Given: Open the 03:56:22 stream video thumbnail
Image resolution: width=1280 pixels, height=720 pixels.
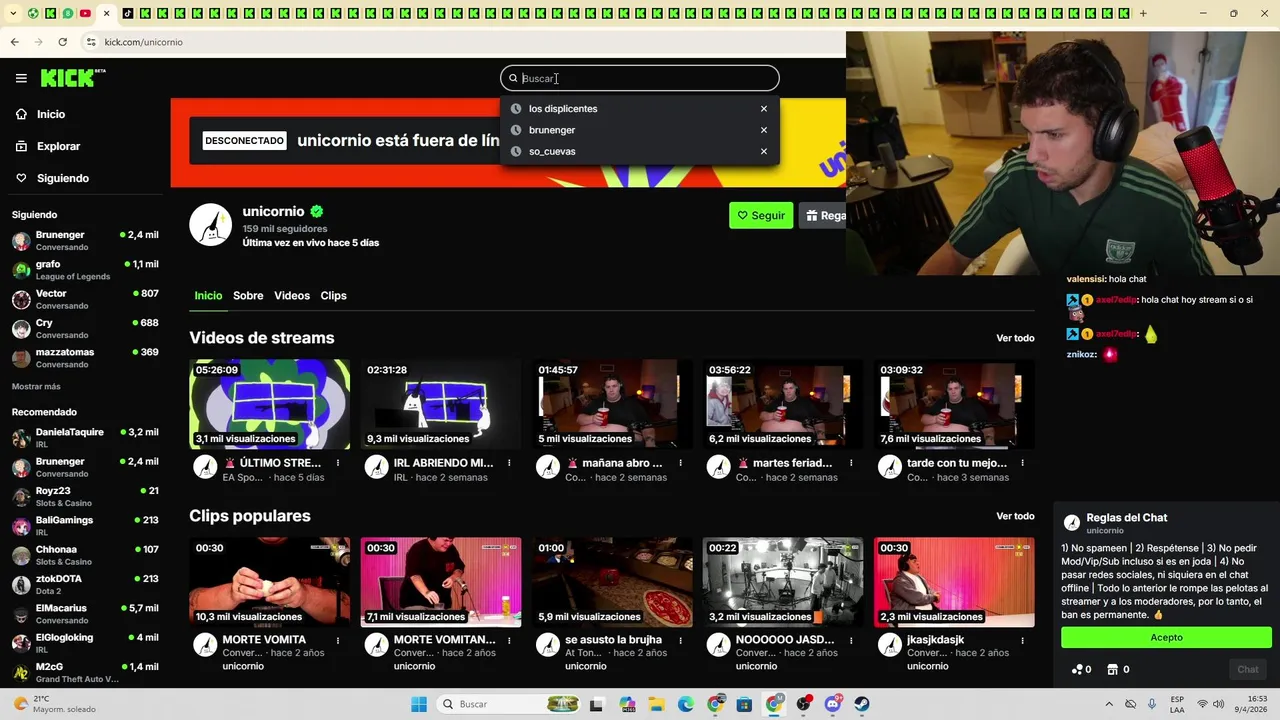Looking at the screenshot, I should [783, 404].
